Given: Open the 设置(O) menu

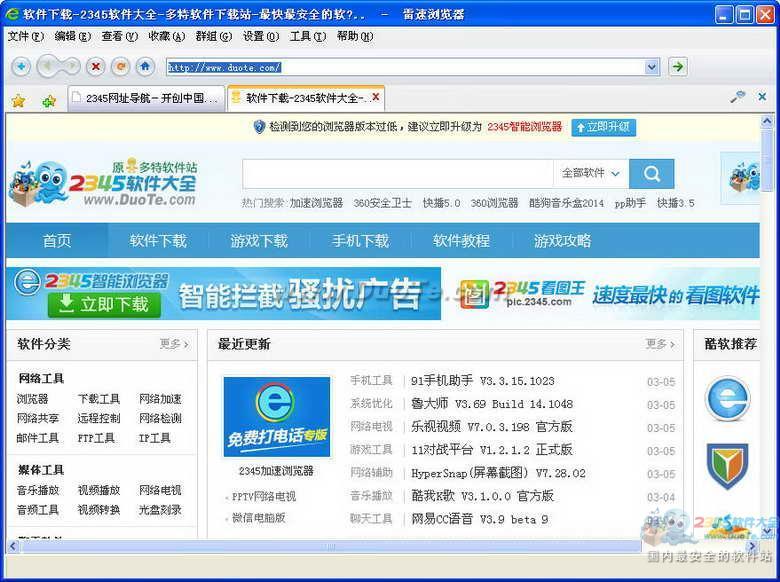Looking at the screenshot, I should [x=261, y=36].
